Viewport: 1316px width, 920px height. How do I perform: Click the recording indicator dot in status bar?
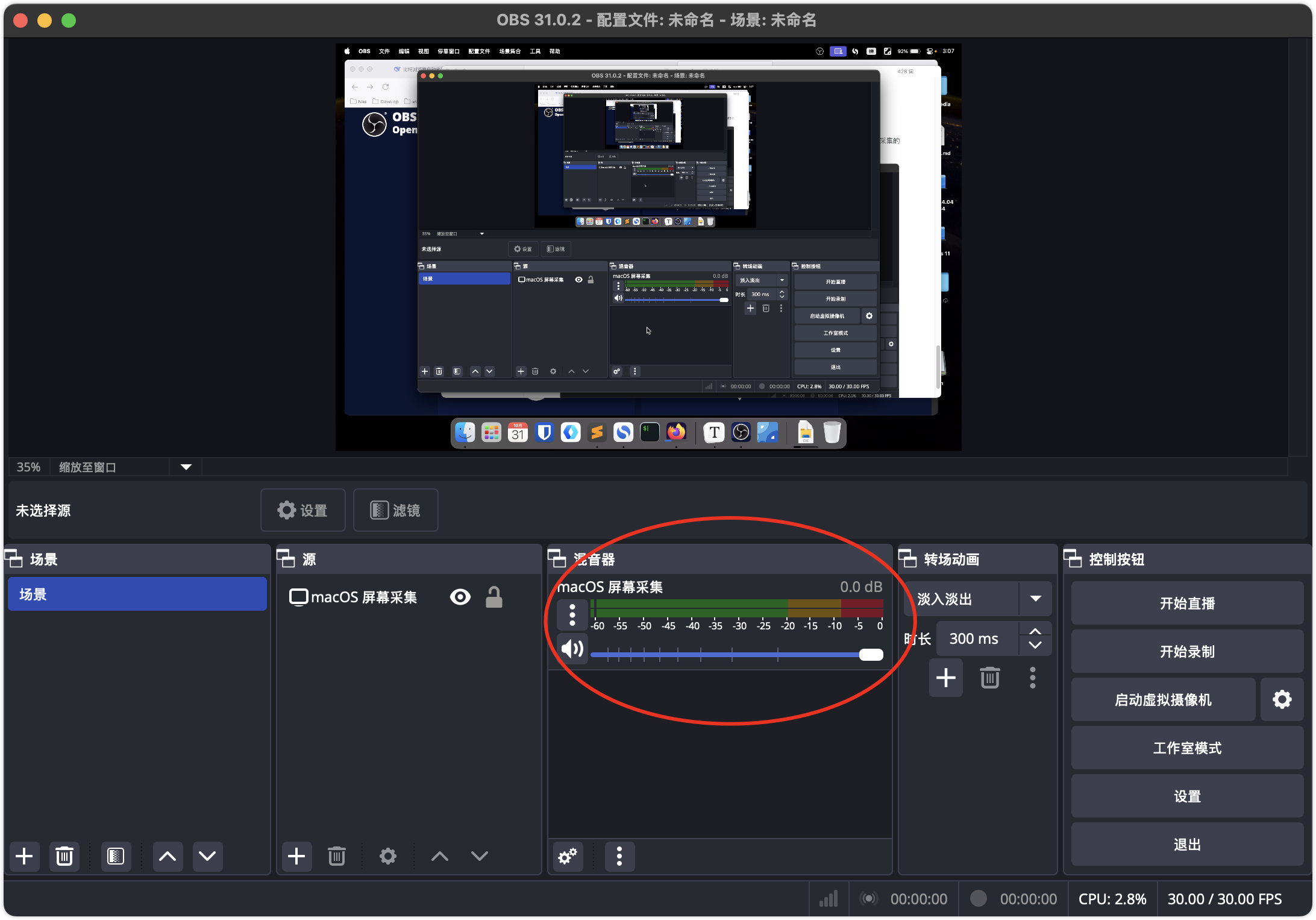click(x=979, y=898)
